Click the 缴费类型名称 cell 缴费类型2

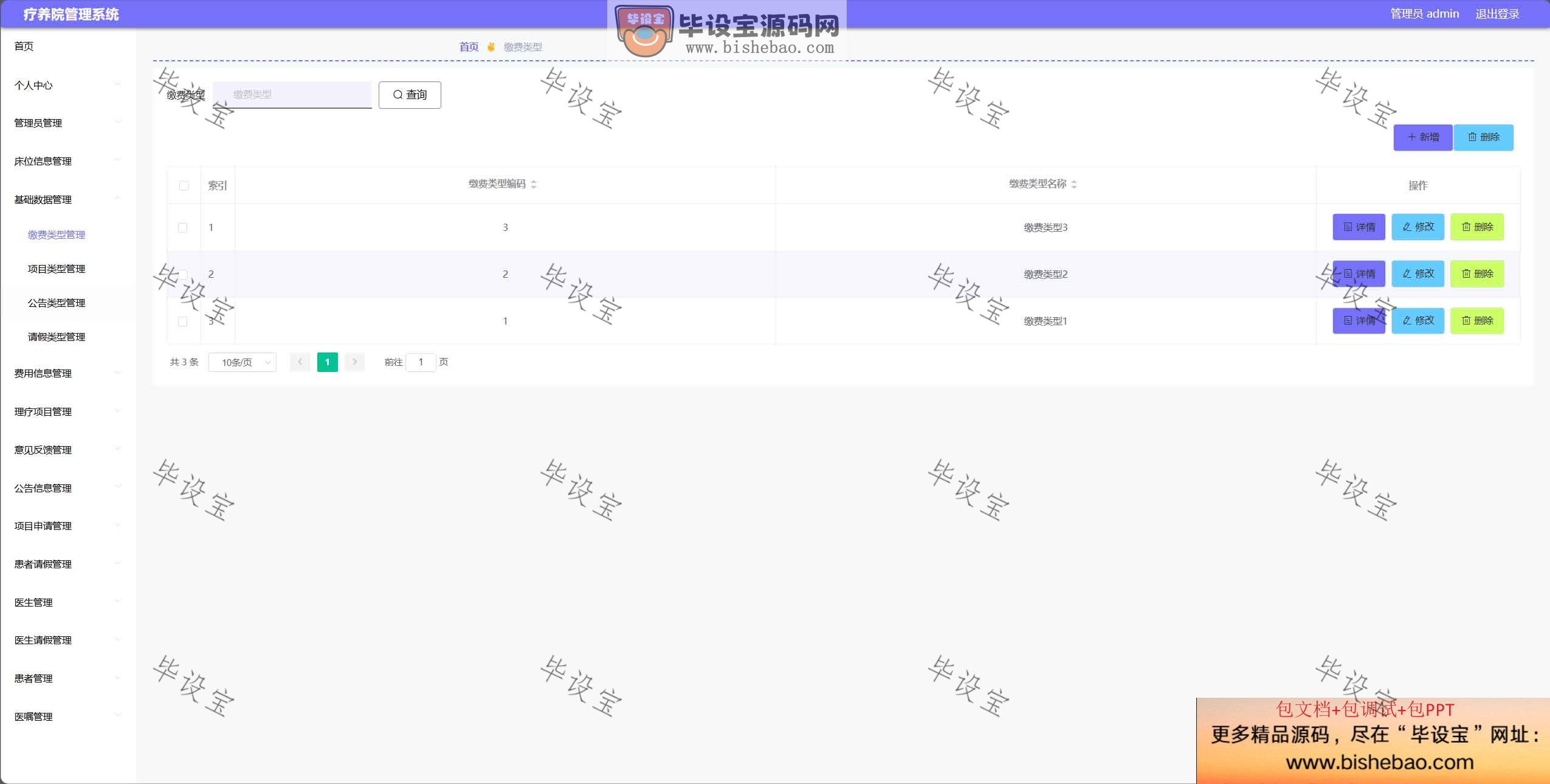click(x=1045, y=274)
